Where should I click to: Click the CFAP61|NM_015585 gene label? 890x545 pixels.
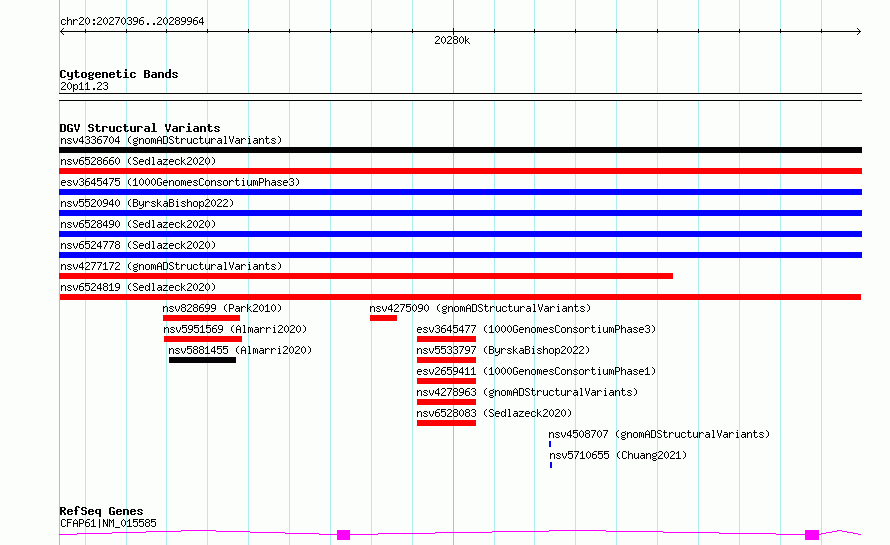tap(108, 523)
